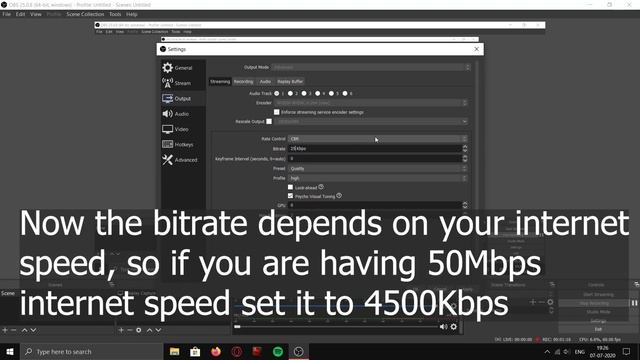Screen dimensions: 640x360
Task: Toggle Enforce streaming service encoder settings
Action: click(x=277, y=112)
